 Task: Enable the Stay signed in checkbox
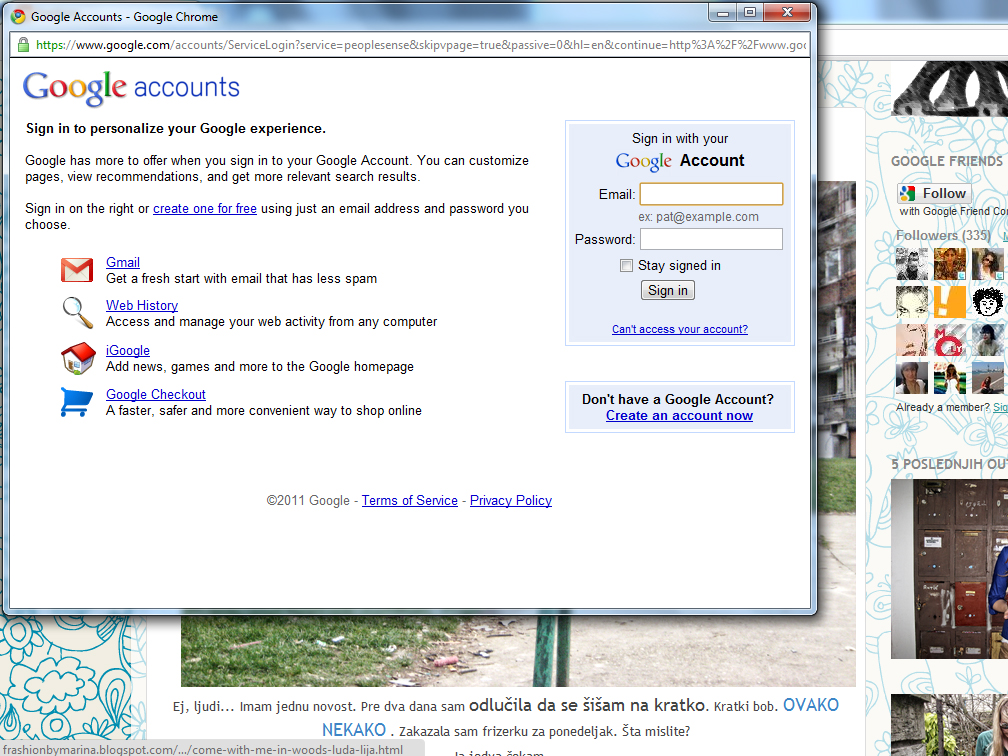[626, 266]
